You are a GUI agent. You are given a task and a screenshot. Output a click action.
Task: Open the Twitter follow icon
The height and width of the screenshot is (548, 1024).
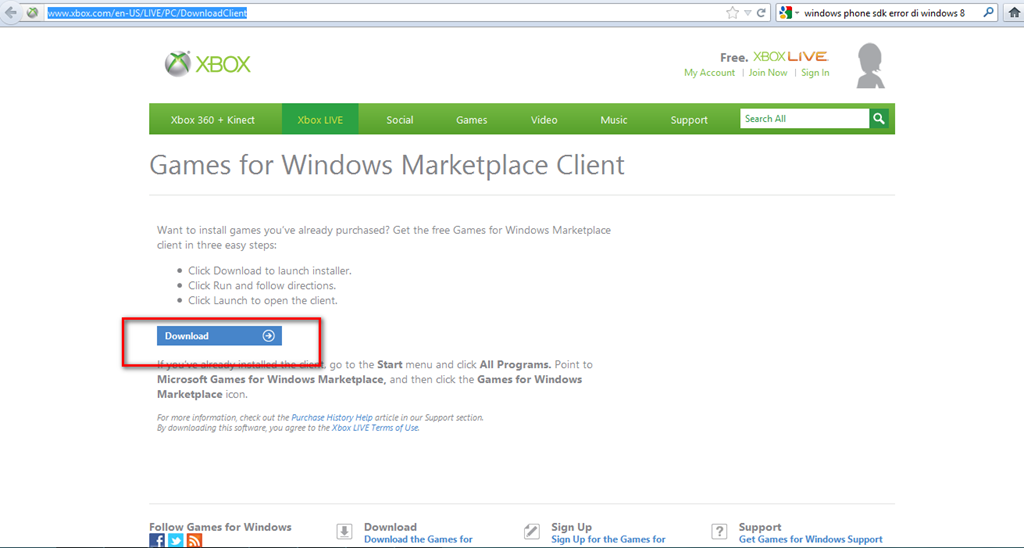176,540
